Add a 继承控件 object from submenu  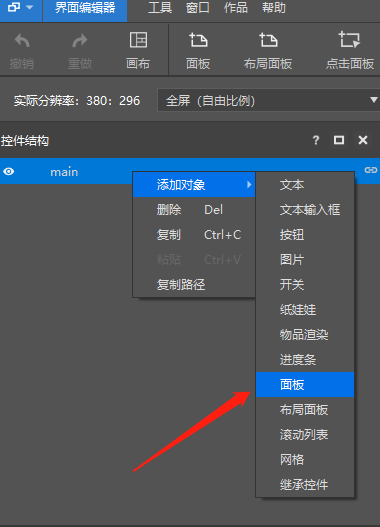click(x=305, y=485)
